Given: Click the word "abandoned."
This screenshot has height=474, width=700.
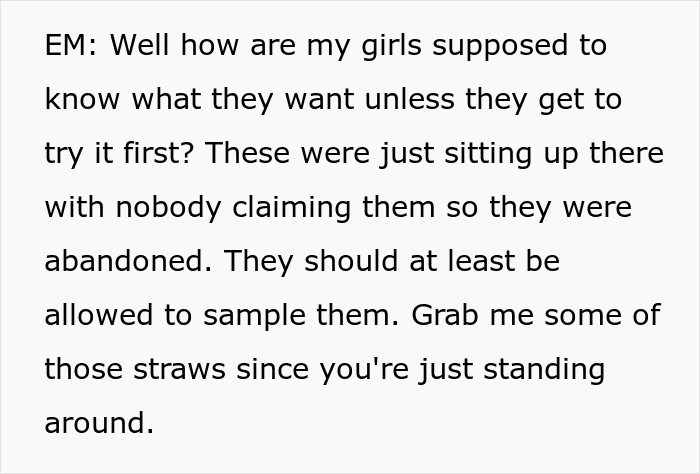Looking at the screenshot, I should (x=126, y=263).
